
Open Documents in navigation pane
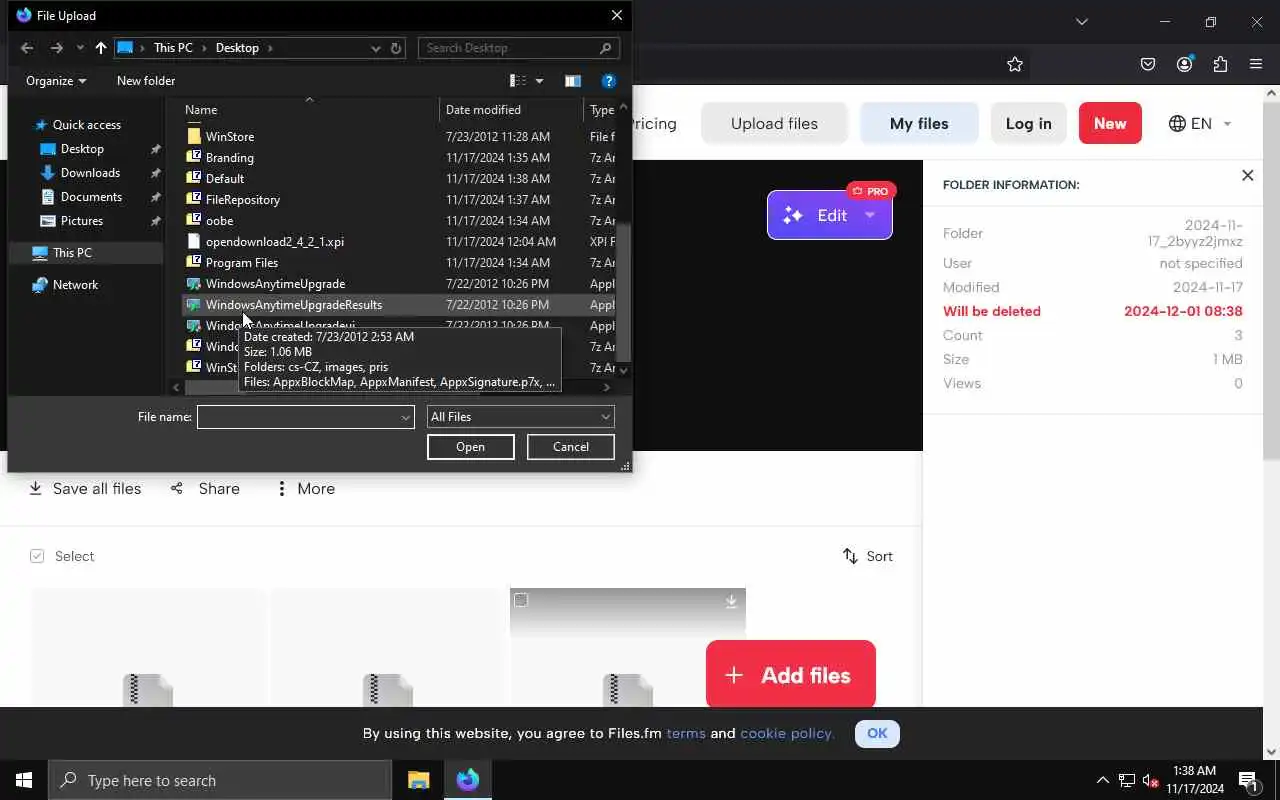click(91, 197)
